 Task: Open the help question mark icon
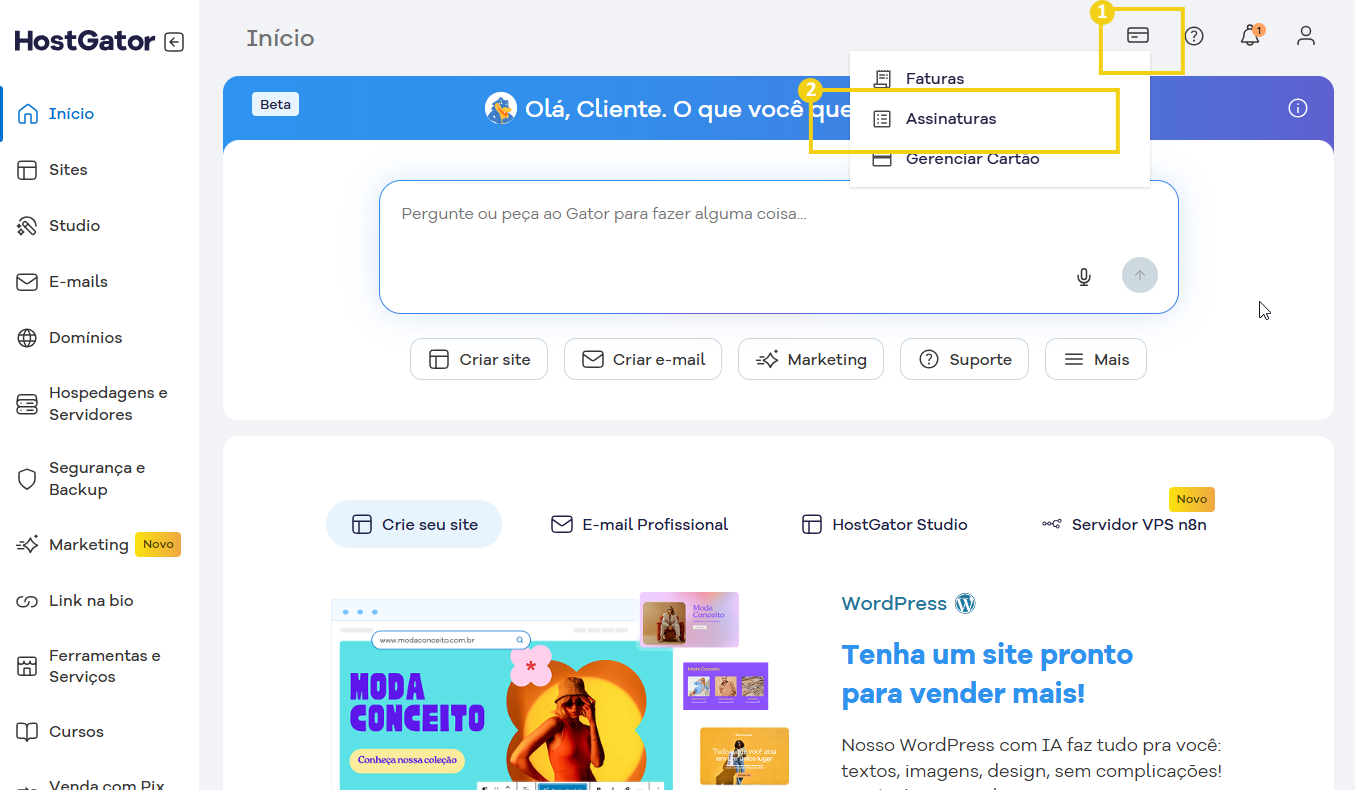tap(1194, 36)
